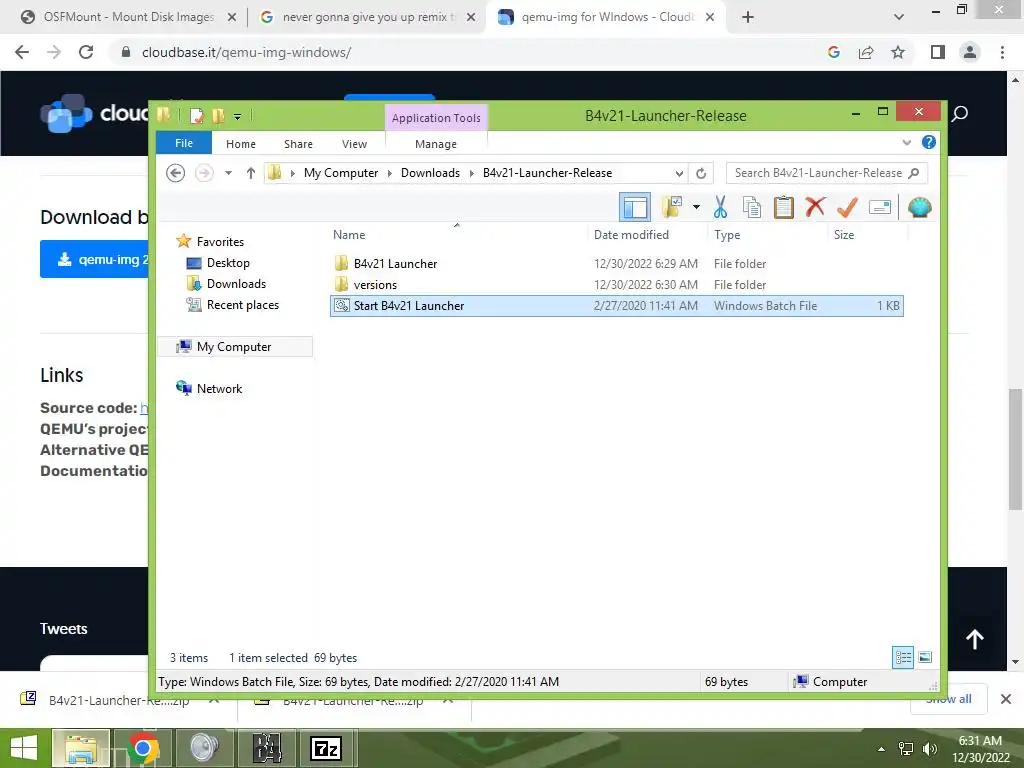The image size is (1024, 768).
Task: Bookmark this page with the star icon
Action: click(x=898, y=52)
